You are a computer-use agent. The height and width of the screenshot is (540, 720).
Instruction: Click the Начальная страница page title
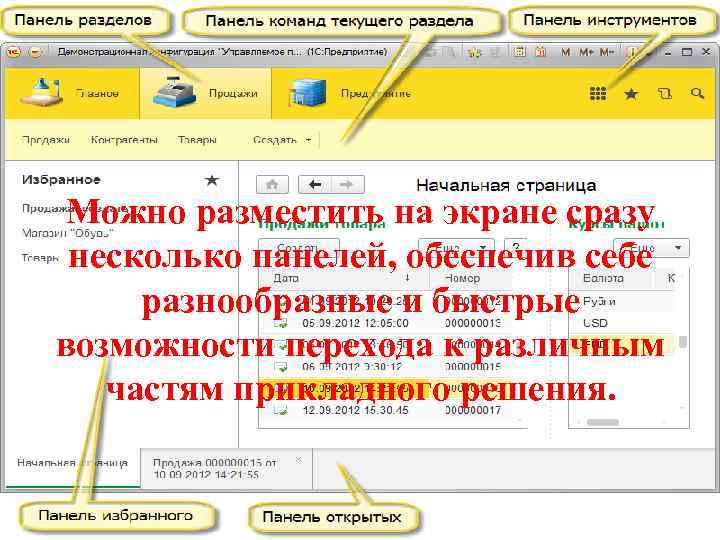(506, 186)
